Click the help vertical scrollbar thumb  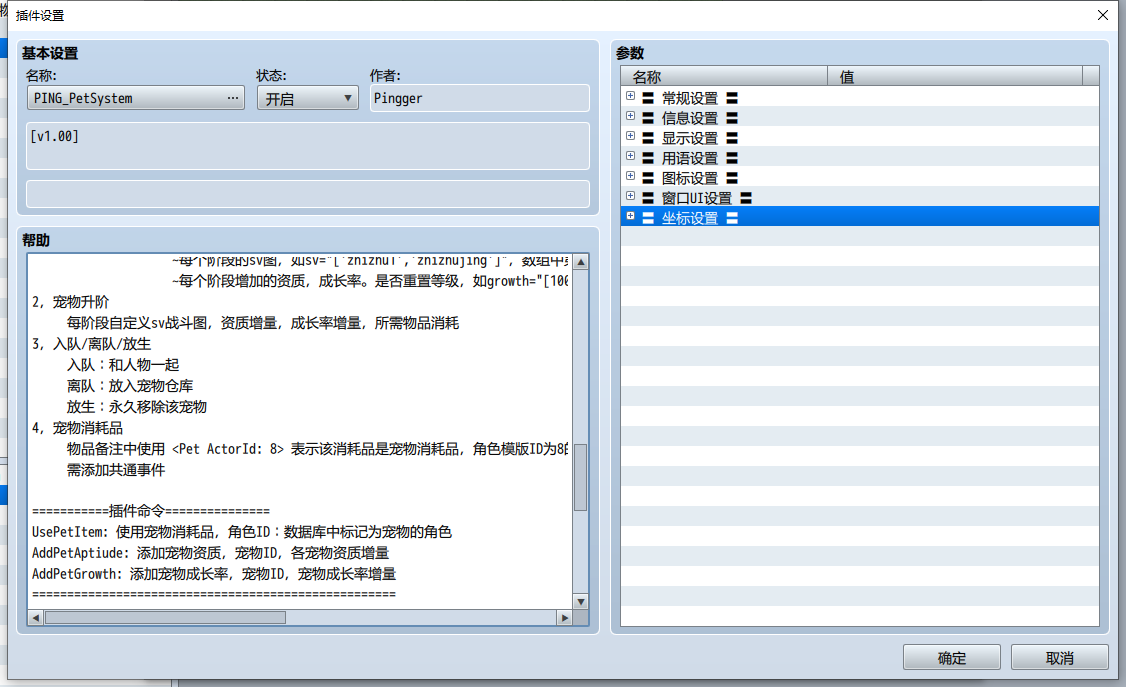click(581, 477)
